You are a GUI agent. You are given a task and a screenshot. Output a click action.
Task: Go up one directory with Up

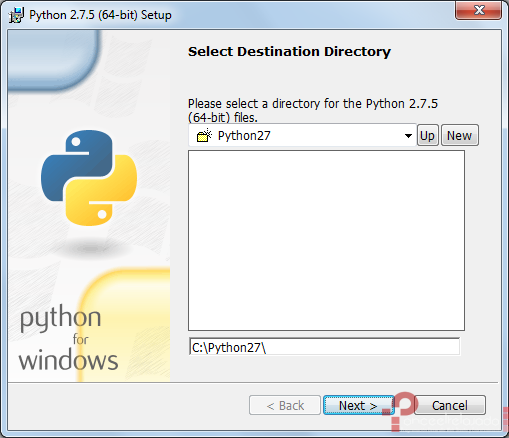click(x=427, y=135)
